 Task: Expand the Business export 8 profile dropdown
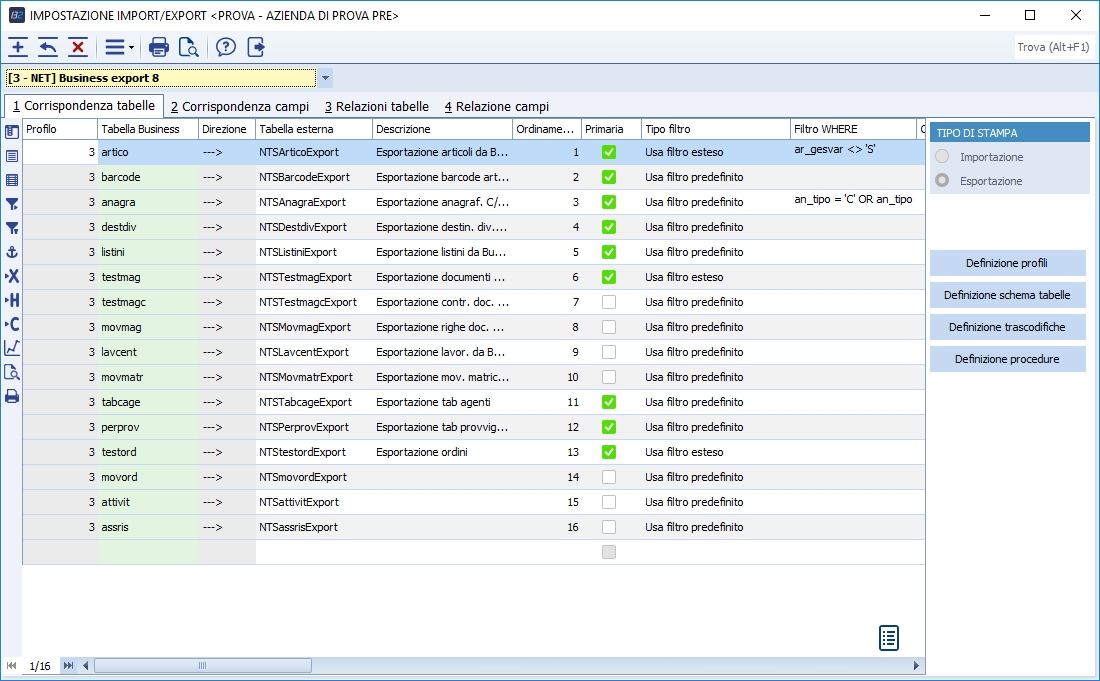pyautogui.click(x=326, y=78)
